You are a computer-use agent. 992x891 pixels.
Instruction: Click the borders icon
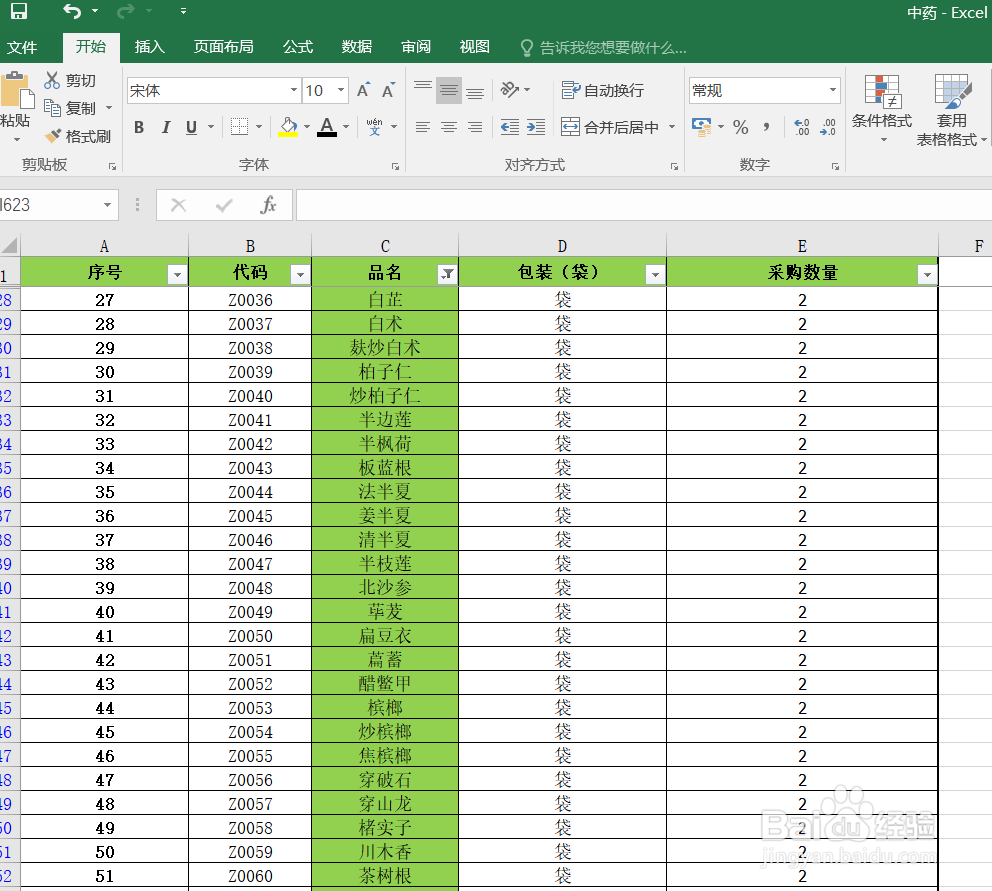[239, 127]
